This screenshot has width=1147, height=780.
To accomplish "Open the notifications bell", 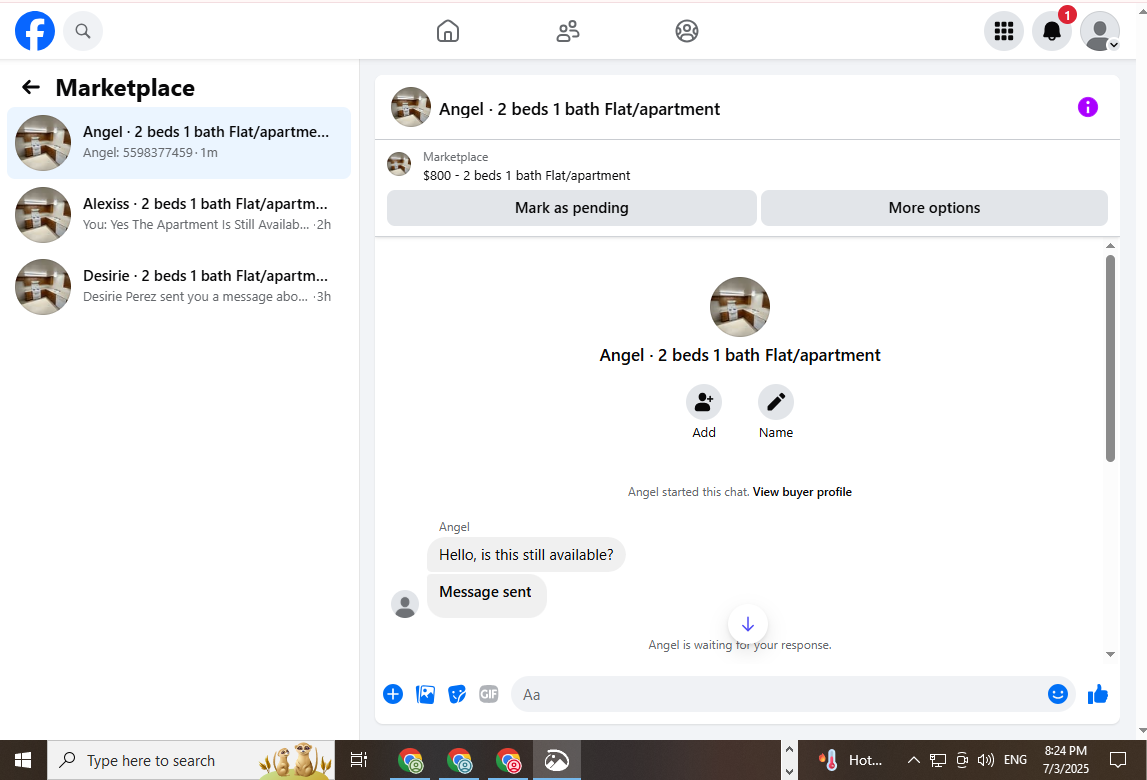I will pos(1052,31).
